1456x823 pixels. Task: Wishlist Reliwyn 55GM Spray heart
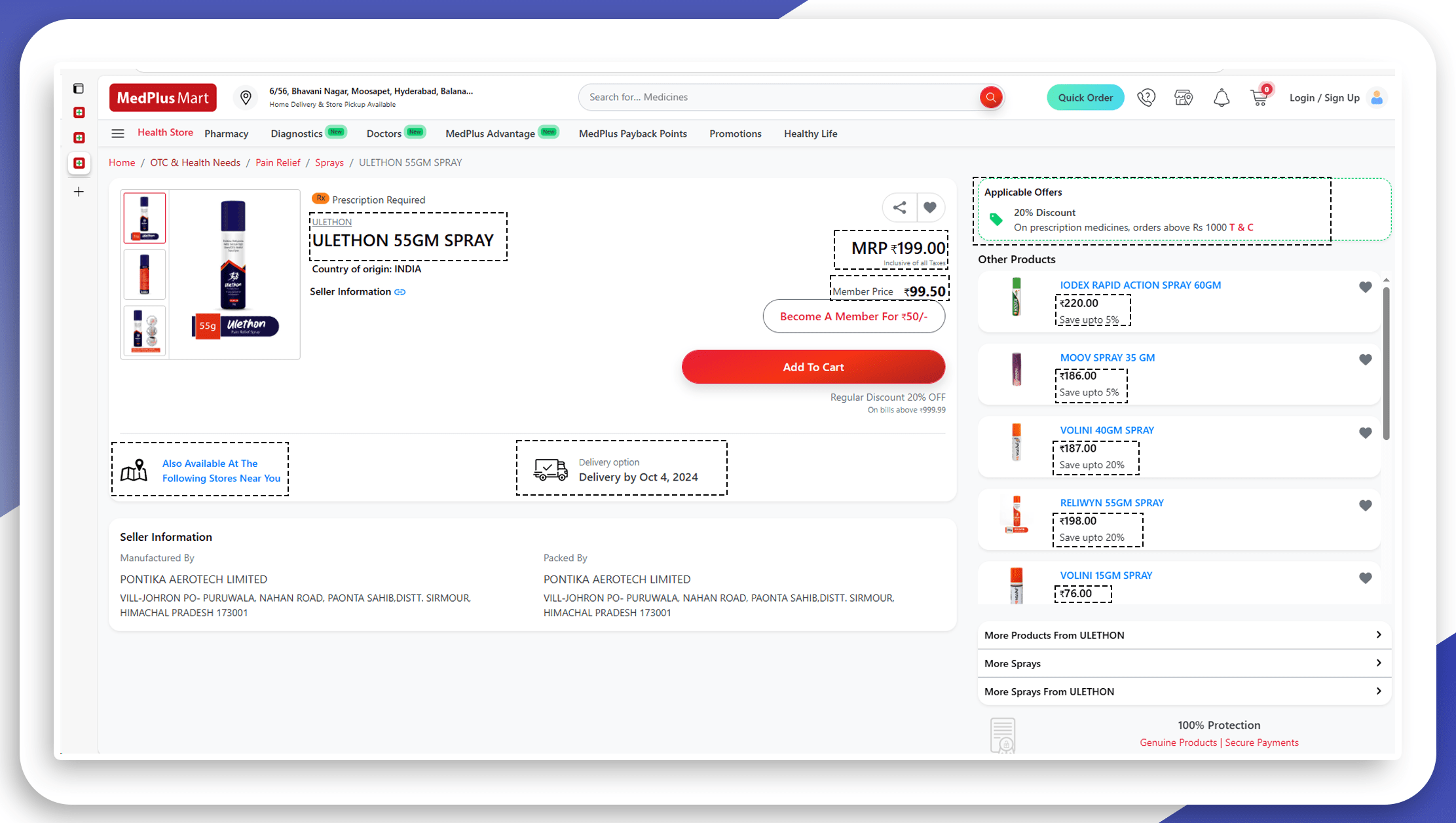(x=1366, y=505)
